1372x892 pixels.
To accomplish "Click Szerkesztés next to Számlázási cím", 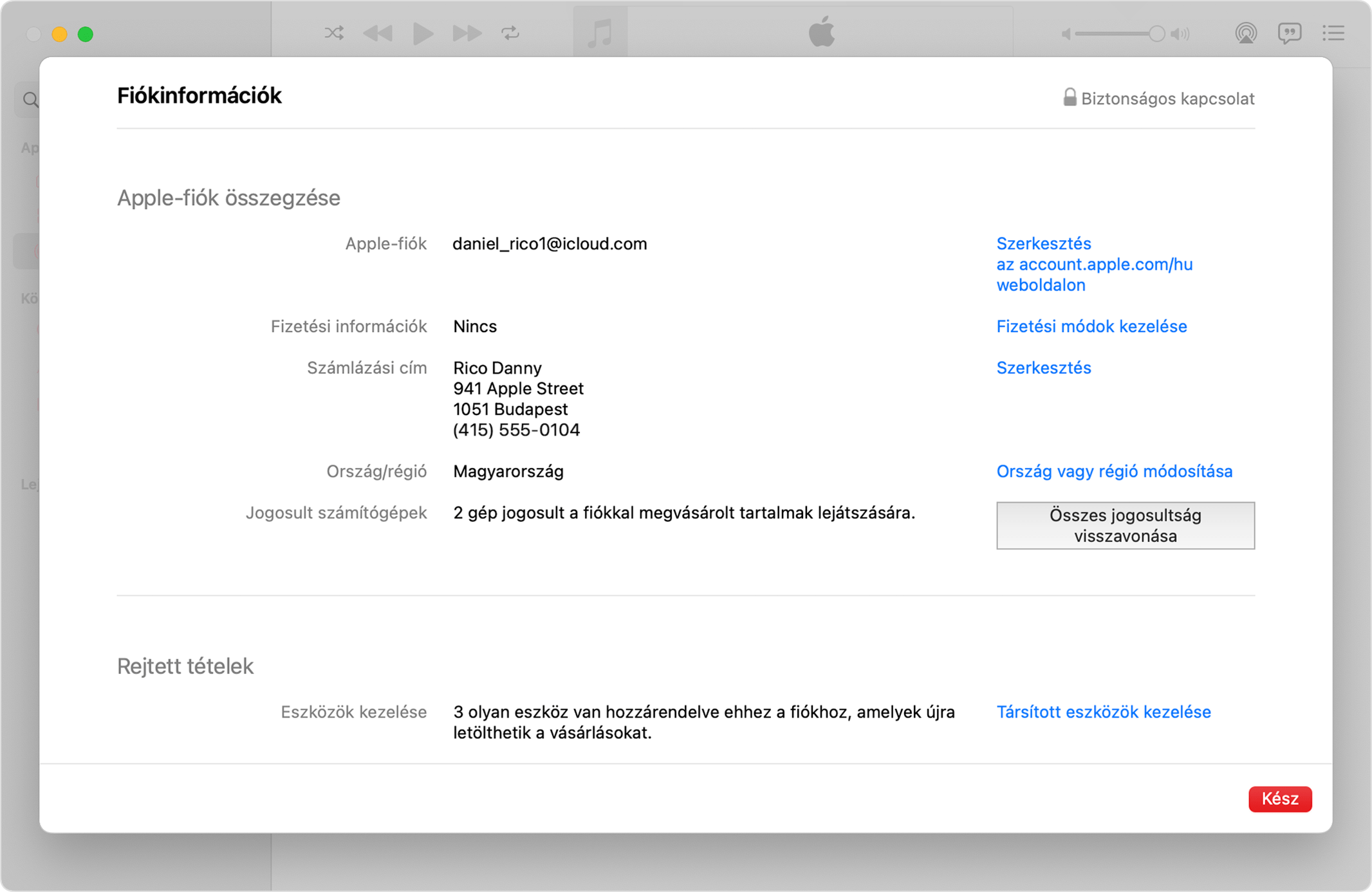I will click(1044, 367).
